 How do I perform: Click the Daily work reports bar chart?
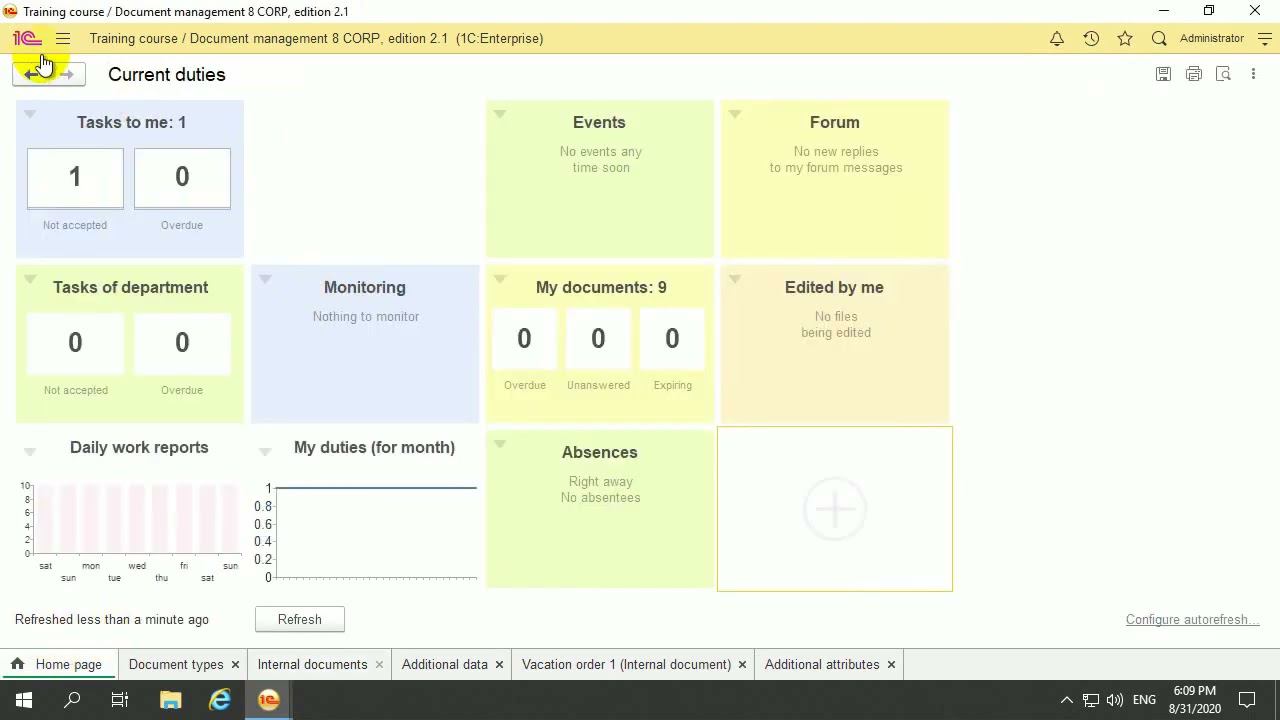pos(130,530)
